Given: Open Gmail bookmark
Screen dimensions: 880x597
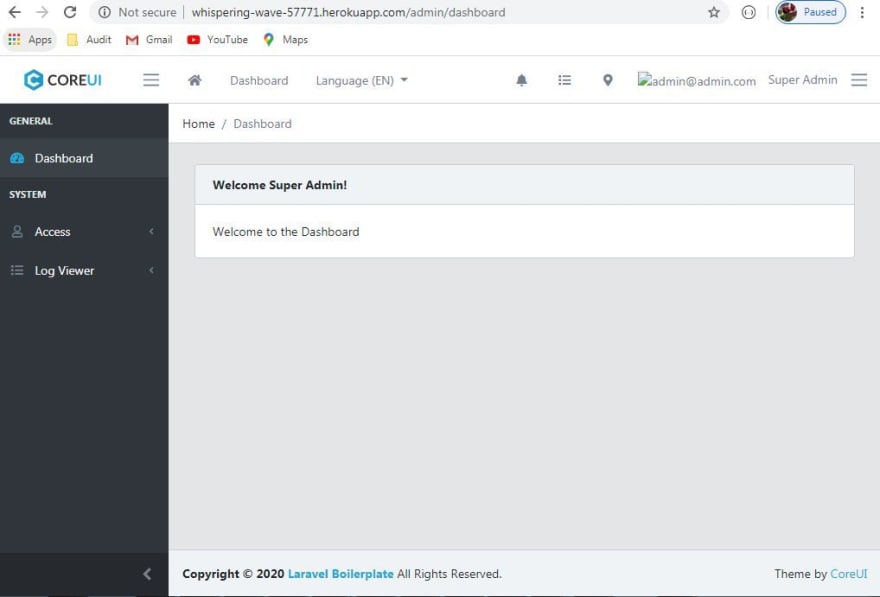Looking at the screenshot, I should 149,40.
